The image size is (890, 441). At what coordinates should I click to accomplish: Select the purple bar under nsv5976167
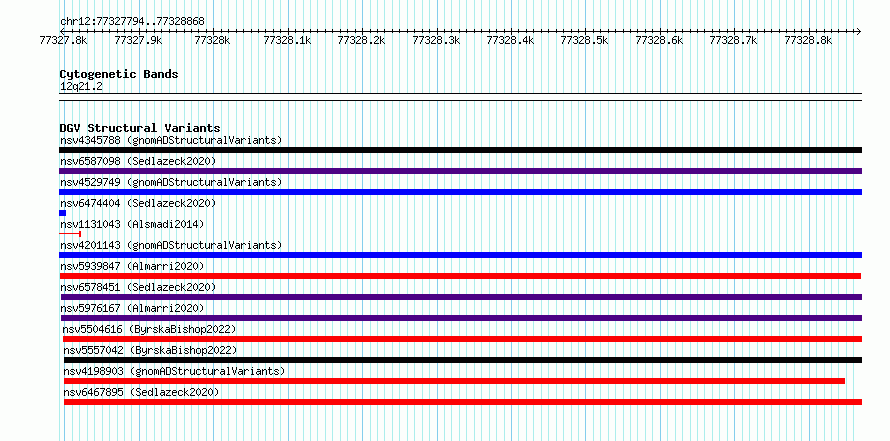(461, 318)
